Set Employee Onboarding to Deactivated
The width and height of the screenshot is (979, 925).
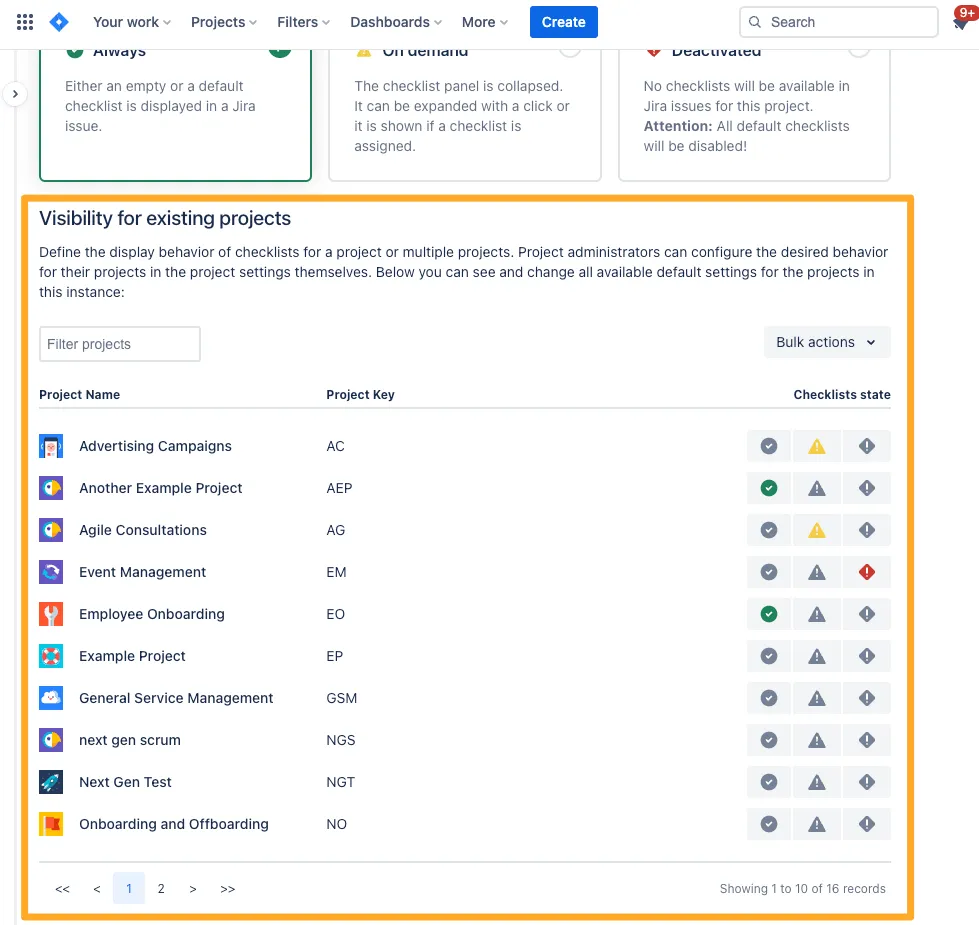(867, 614)
